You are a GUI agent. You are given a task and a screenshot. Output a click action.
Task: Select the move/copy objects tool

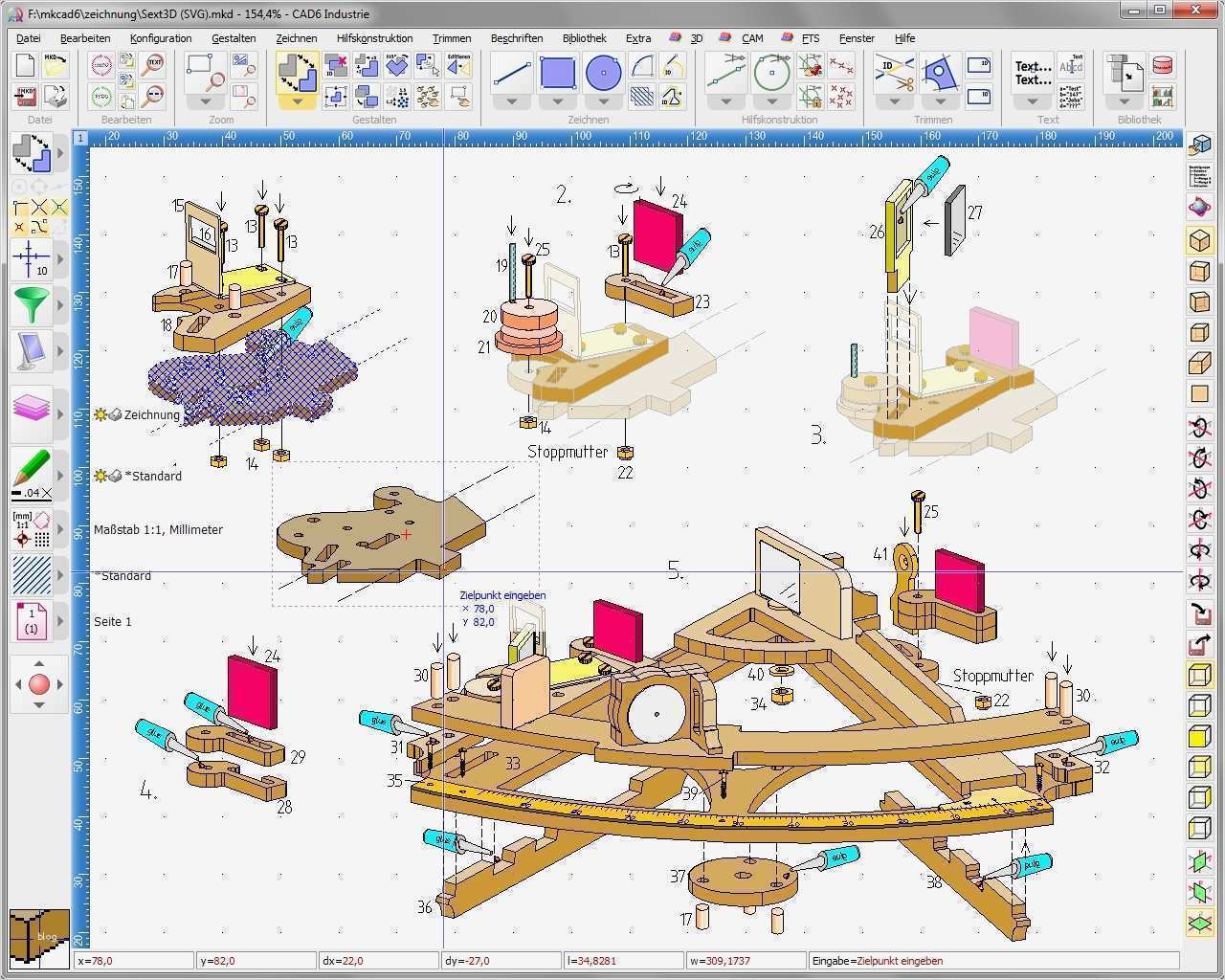[x=297, y=73]
